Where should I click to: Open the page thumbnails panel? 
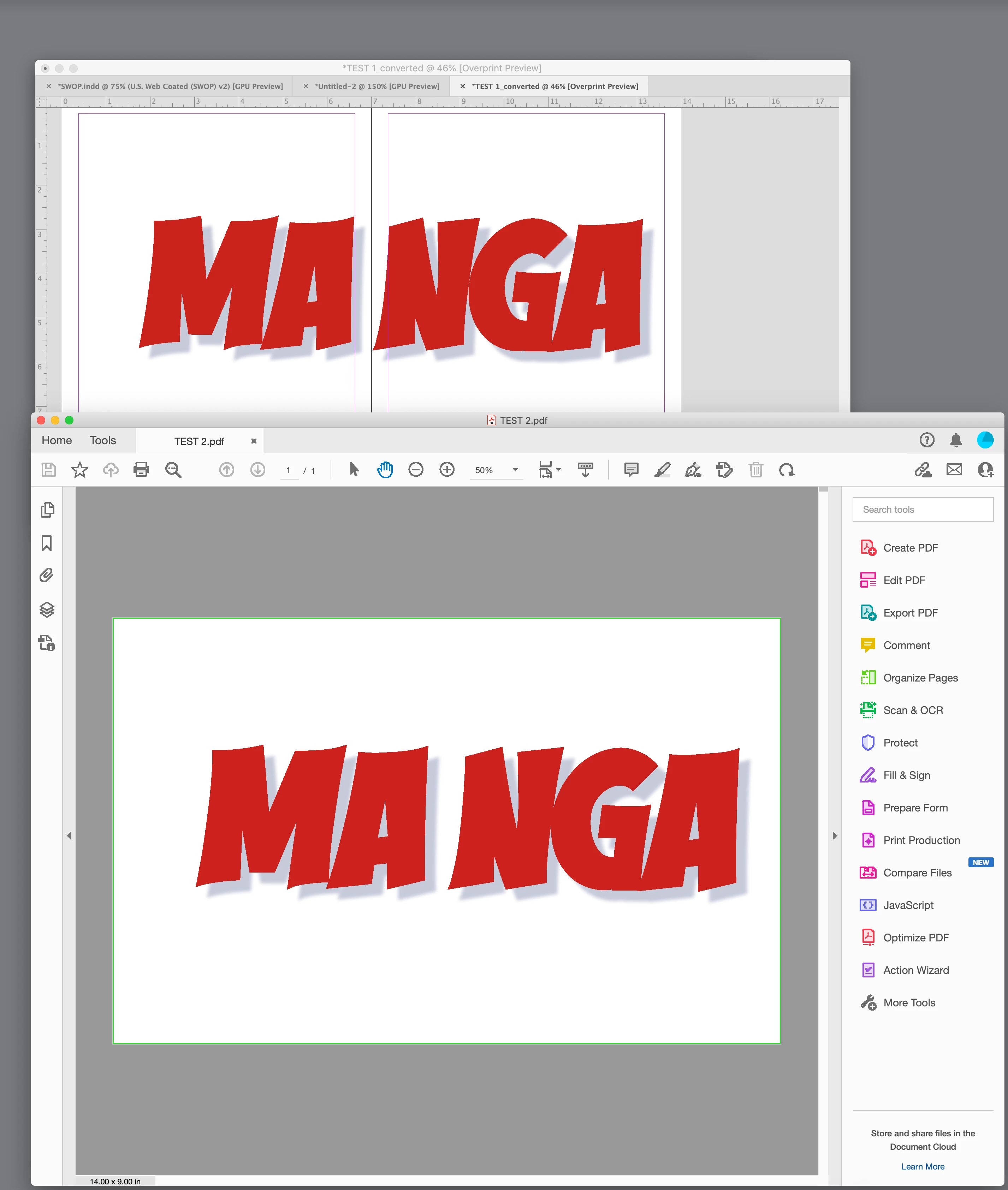coord(47,510)
